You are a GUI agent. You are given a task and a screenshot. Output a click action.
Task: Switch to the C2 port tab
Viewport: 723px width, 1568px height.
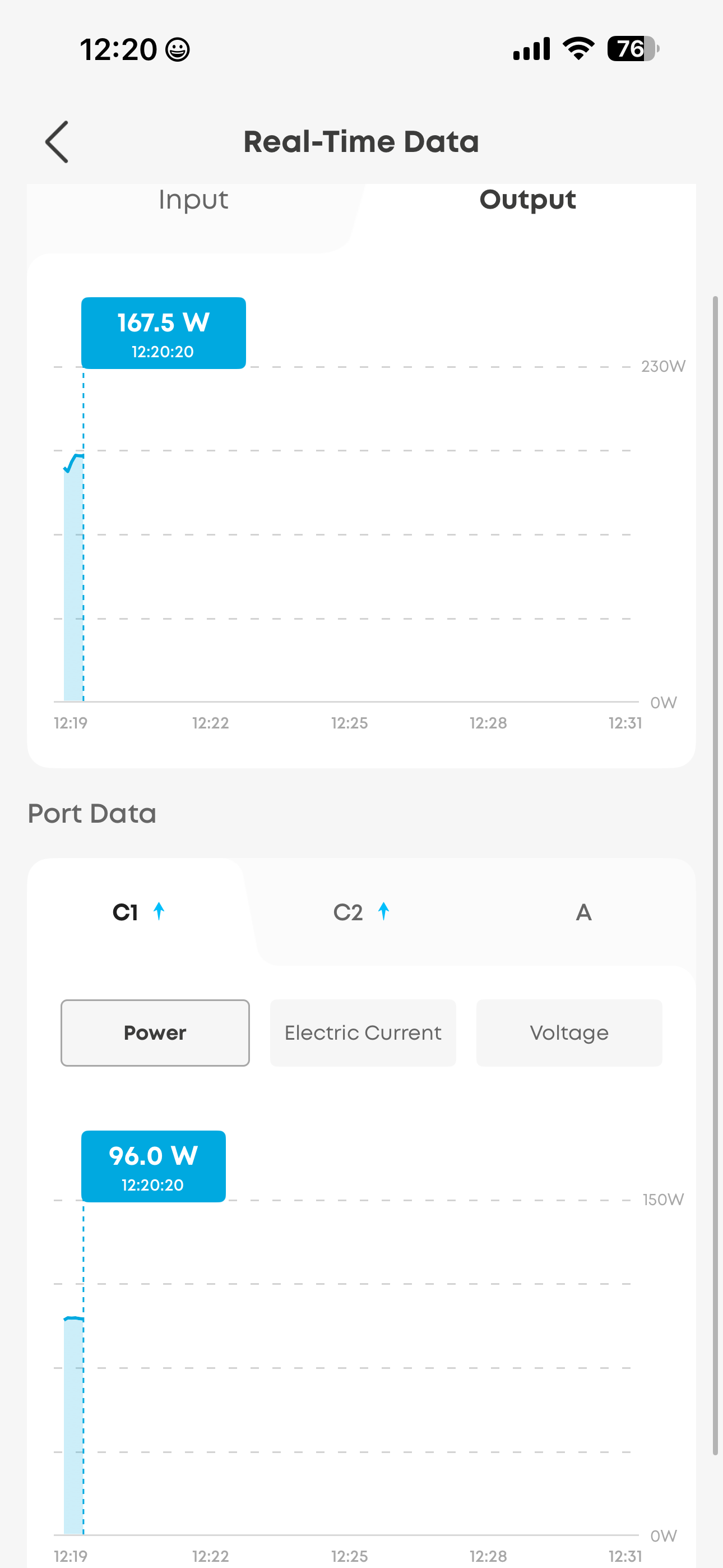349,912
